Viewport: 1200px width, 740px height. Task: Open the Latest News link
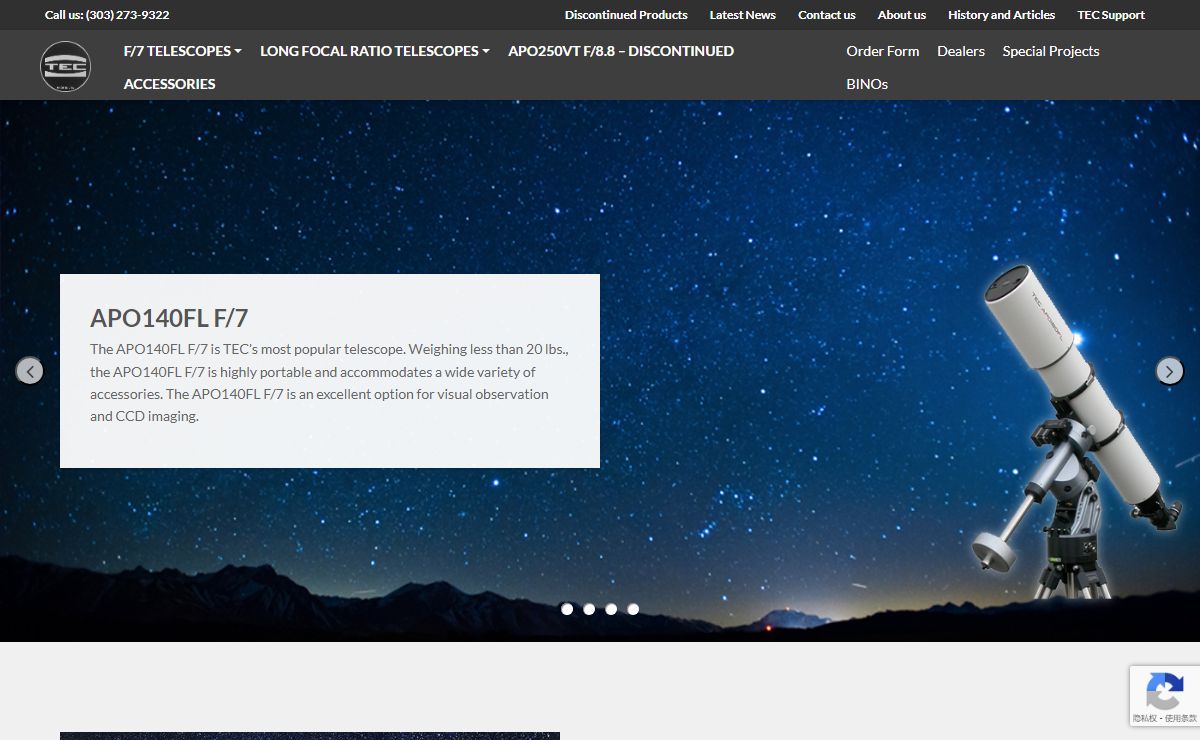pos(743,15)
